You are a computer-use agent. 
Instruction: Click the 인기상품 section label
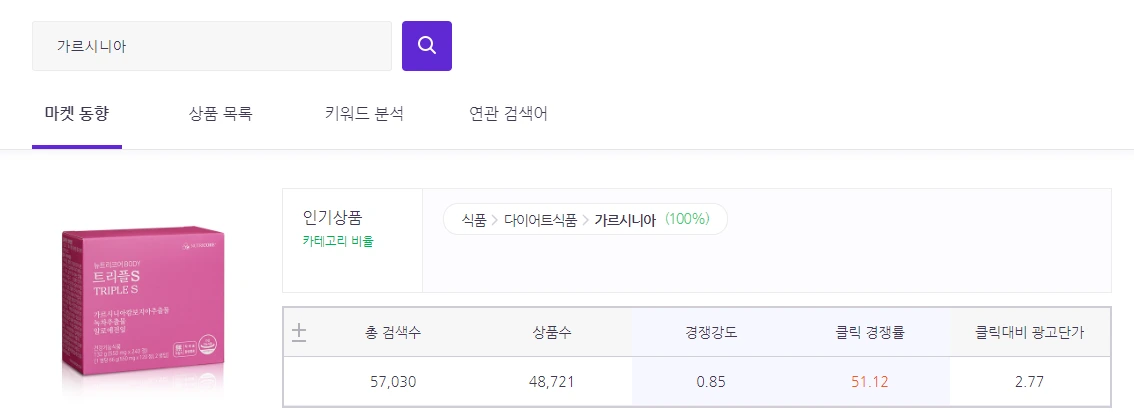coord(333,217)
